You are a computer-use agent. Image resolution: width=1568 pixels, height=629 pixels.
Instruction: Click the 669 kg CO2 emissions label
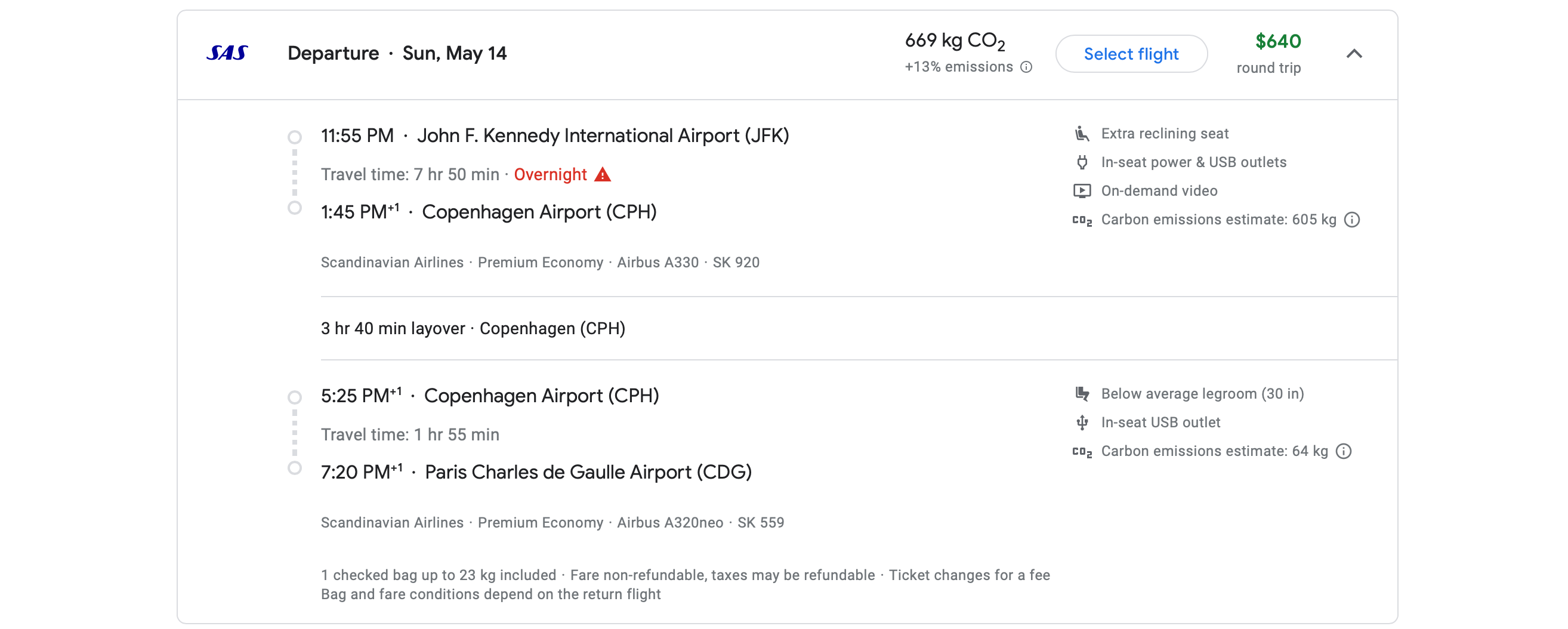tap(954, 41)
